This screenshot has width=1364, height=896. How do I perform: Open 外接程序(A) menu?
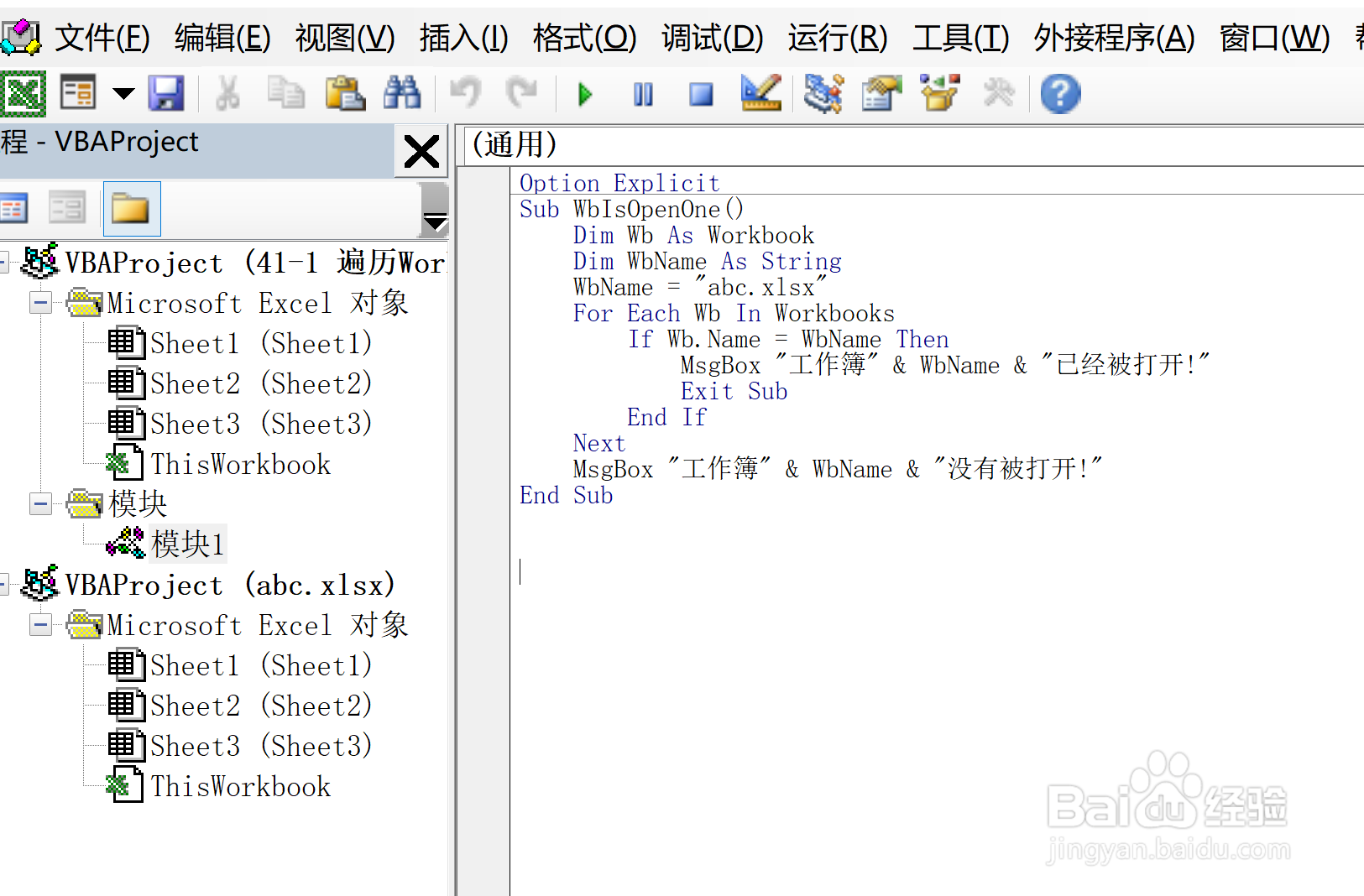(1114, 38)
